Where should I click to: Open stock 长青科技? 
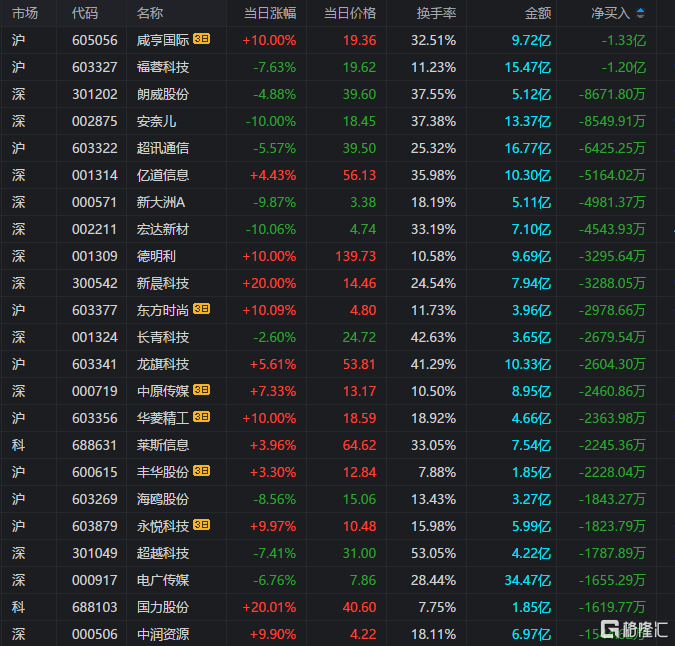tap(163, 337)
